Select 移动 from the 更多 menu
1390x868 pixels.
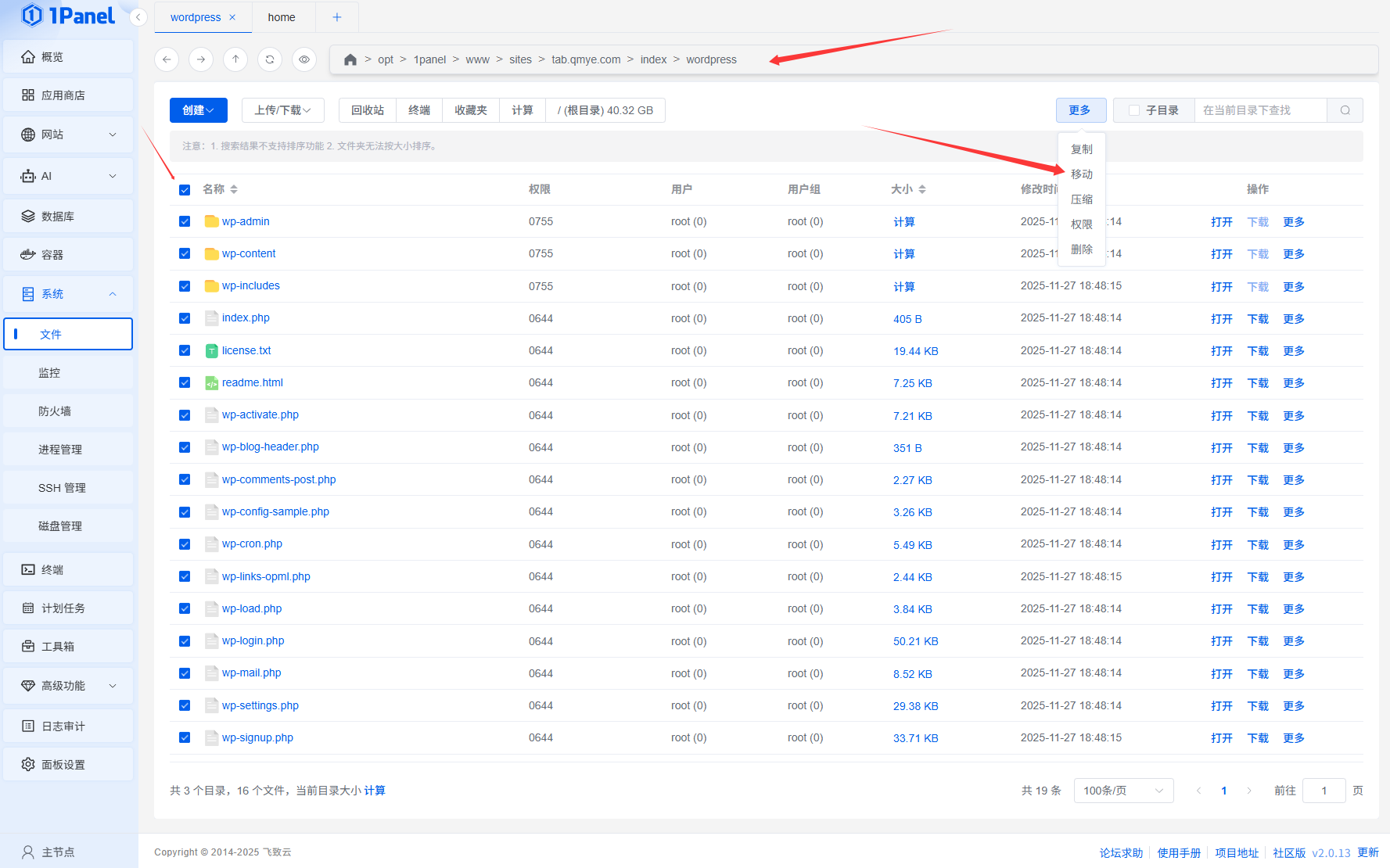coord(1081,174)
